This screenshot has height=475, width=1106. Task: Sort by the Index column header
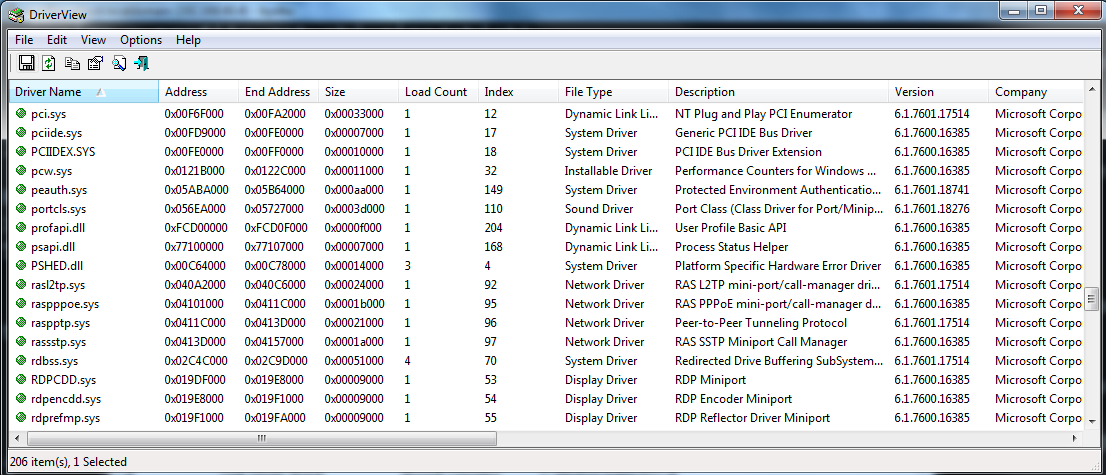tap(519, 92)
